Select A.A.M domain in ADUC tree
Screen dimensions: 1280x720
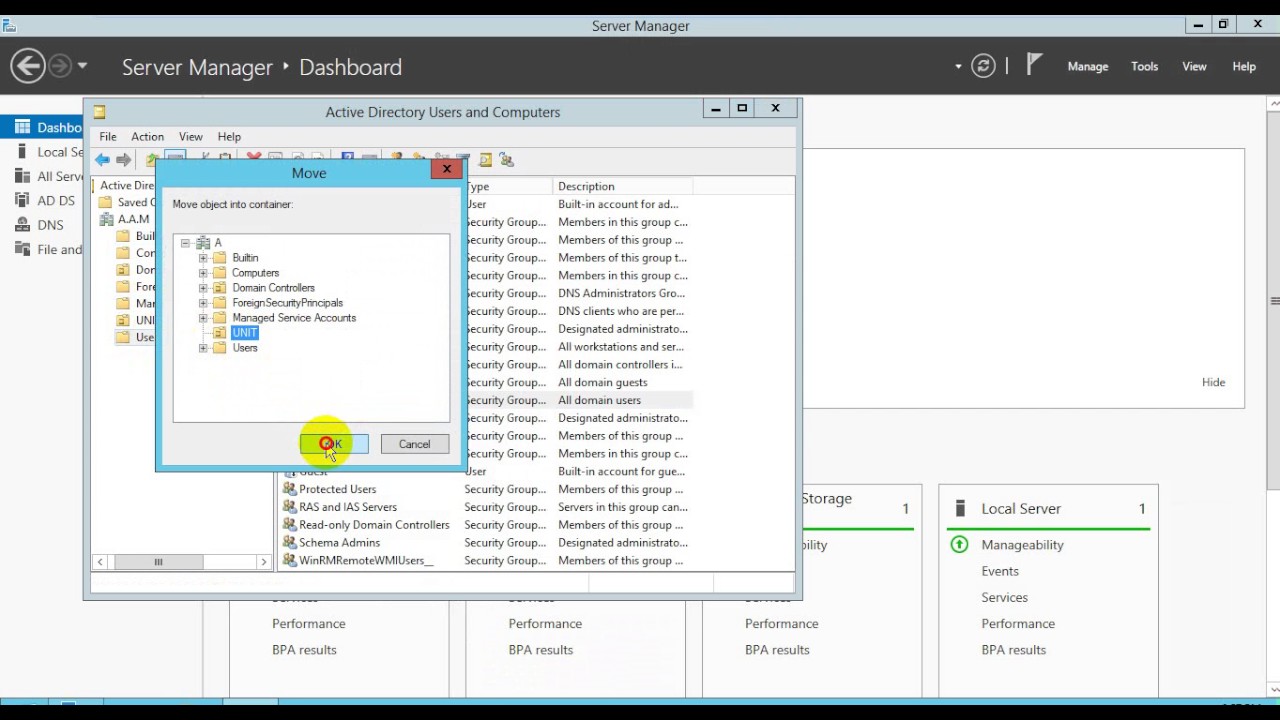point(133,219)
